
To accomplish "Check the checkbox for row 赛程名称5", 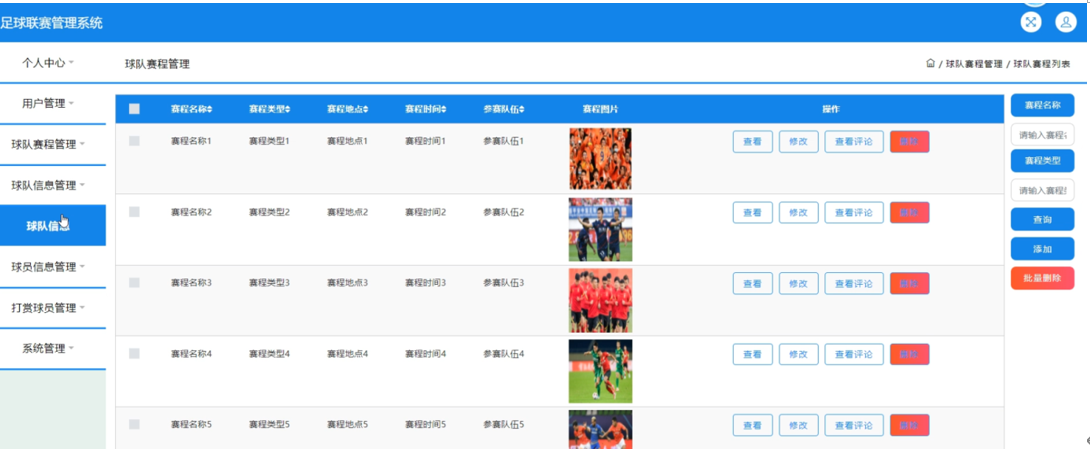I will pyautogui.click(x=134, y=425).
